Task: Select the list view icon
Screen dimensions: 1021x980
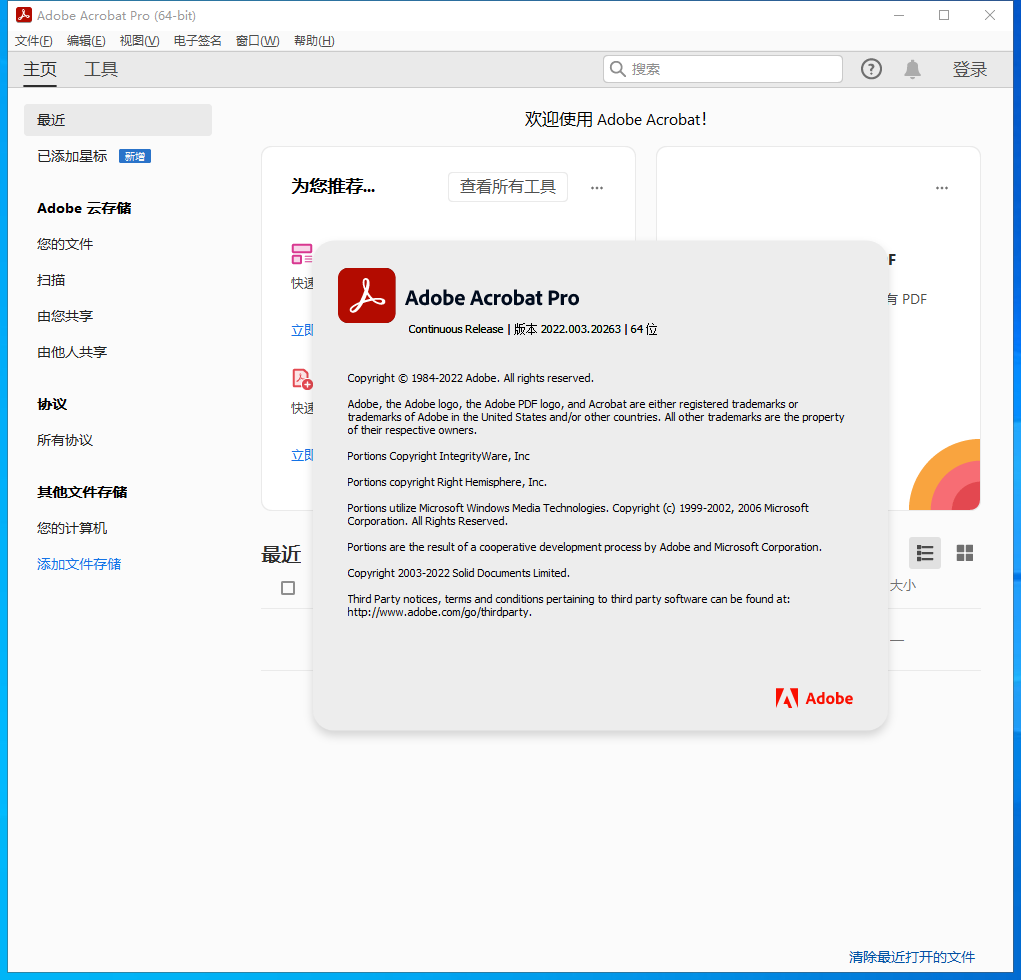Action: [924, 553]
